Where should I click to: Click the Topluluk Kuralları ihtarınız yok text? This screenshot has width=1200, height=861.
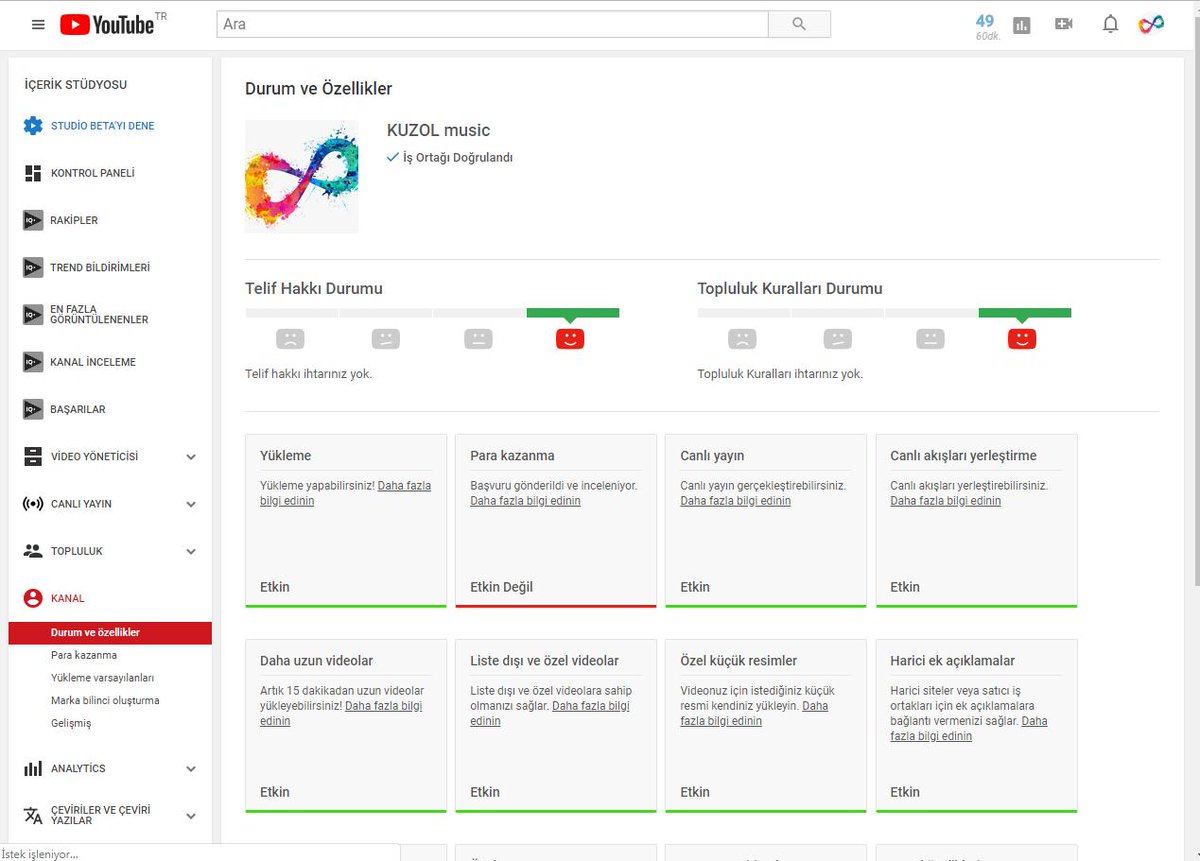pos(780,374)
